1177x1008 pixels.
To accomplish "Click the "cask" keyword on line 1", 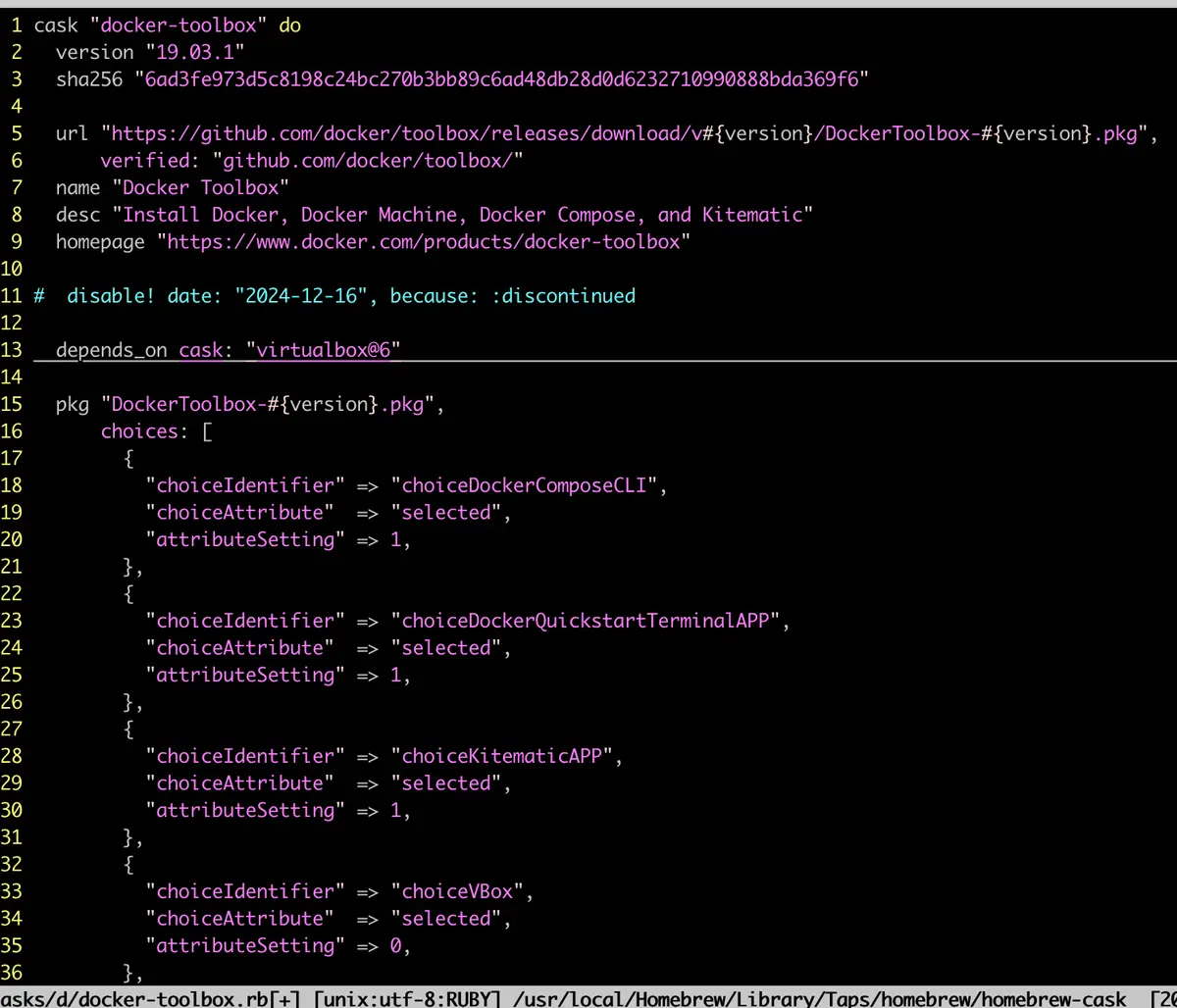I will (x=57, y=26).
